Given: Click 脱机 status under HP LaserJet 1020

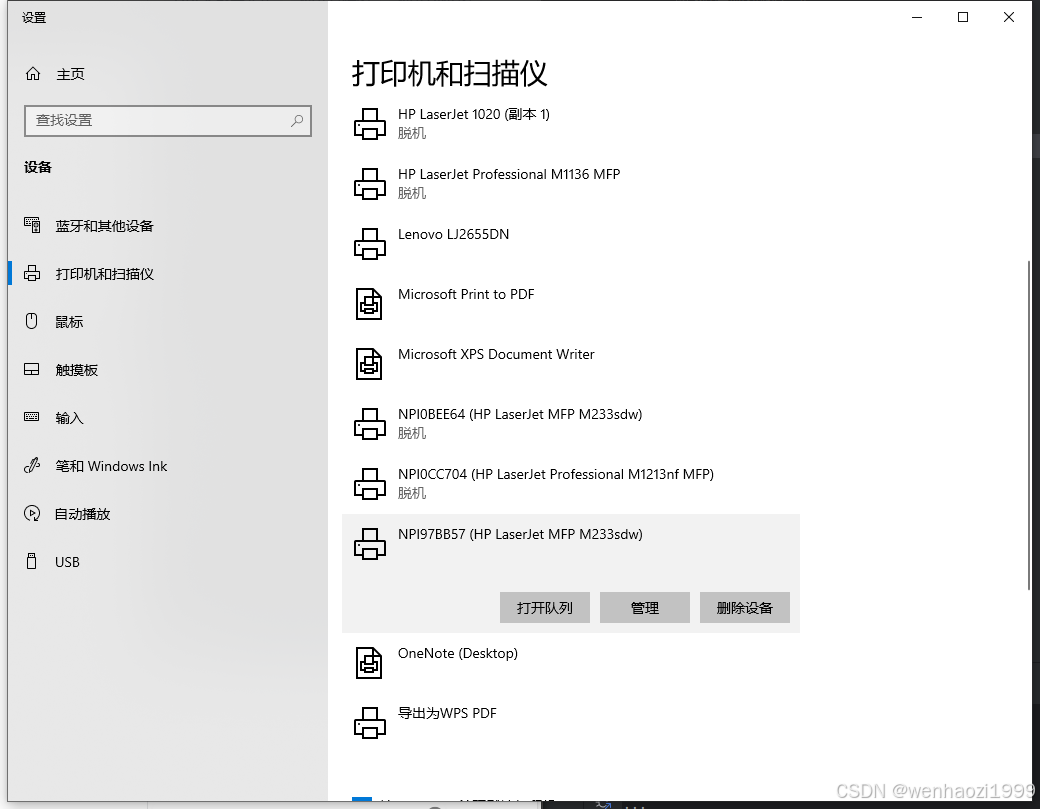Looking at the screenshot, I should point(412,133).
